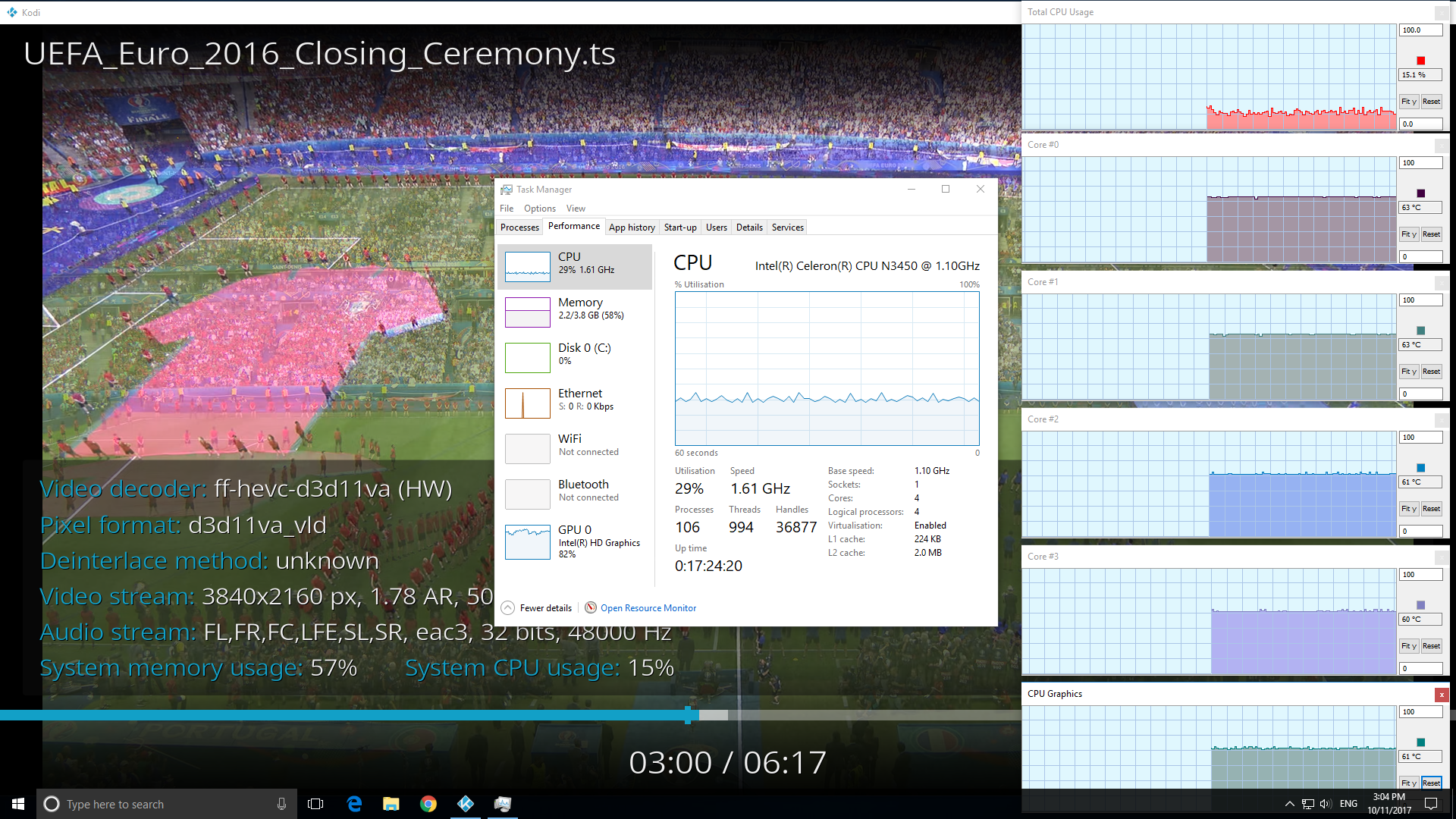Open Task Manager File menu

tap(507, 209)
